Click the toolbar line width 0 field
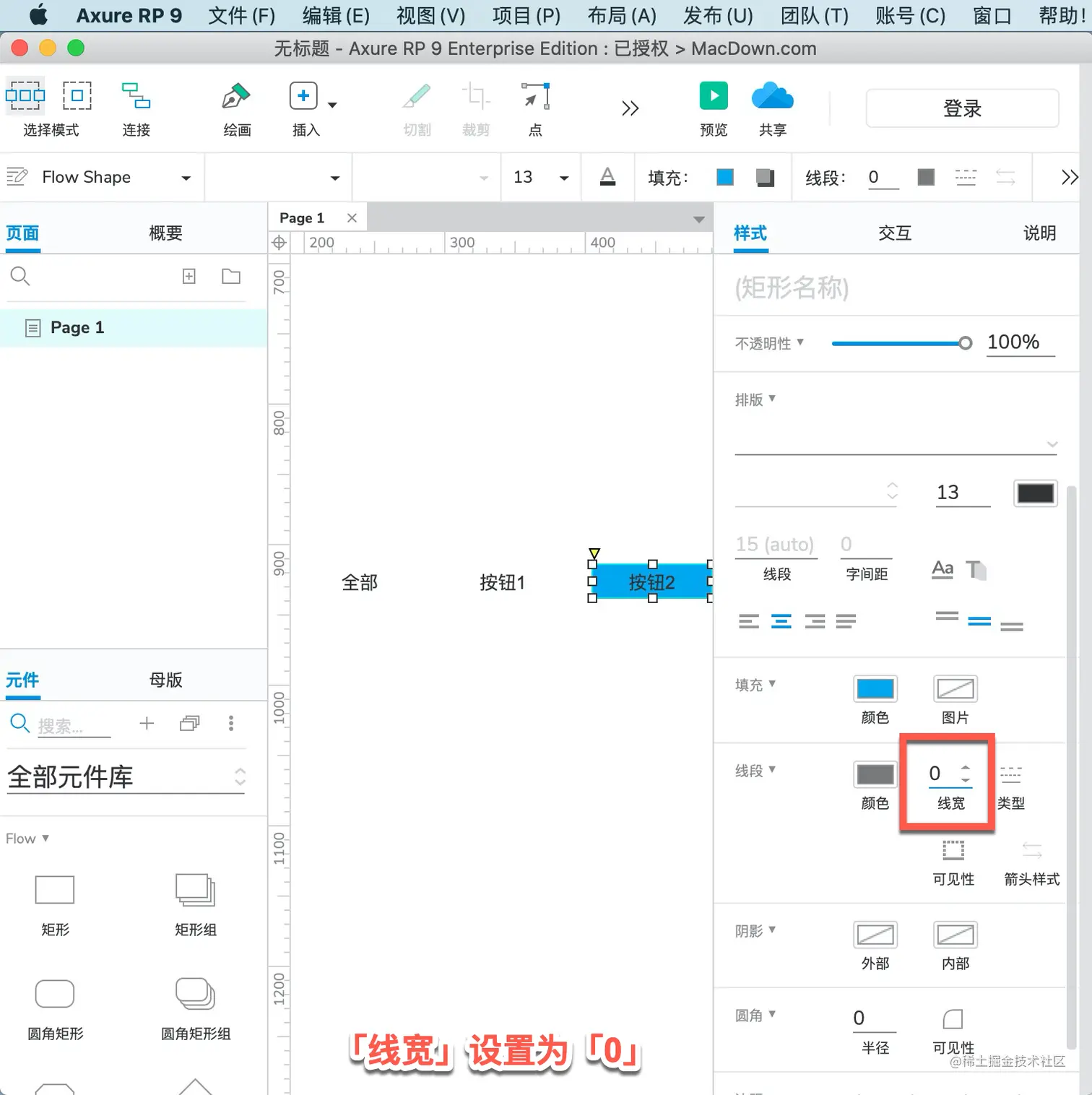This screenshot has width=1092, height=1095. coord(883,178)
